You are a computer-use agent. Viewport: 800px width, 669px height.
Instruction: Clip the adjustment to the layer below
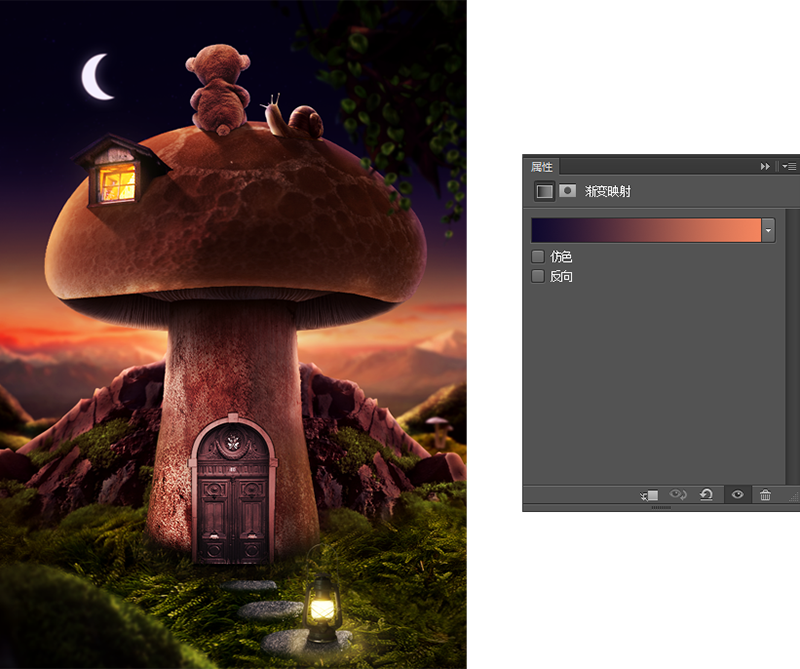(x=649, y=495)
